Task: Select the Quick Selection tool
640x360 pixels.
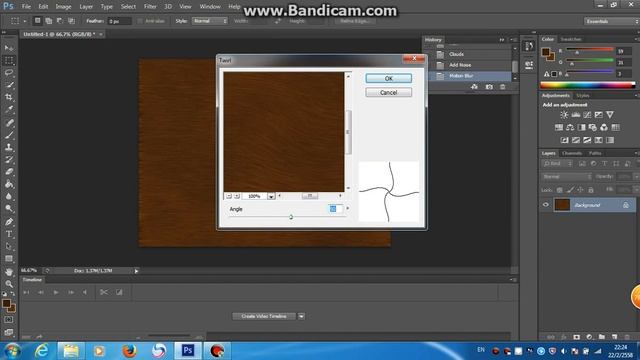Action: coord(9,85)
